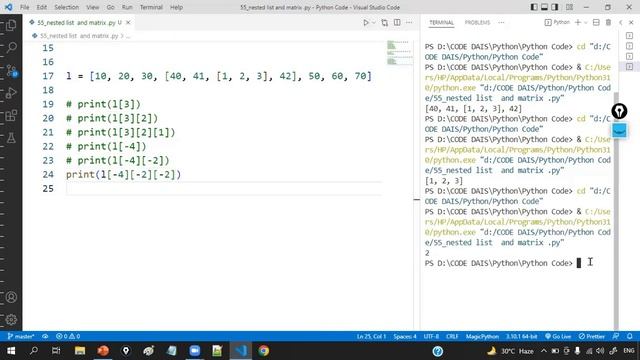Click the restore panel chevron left of close
This screenshot has height=360, width=640.
(x=620, y=22)
